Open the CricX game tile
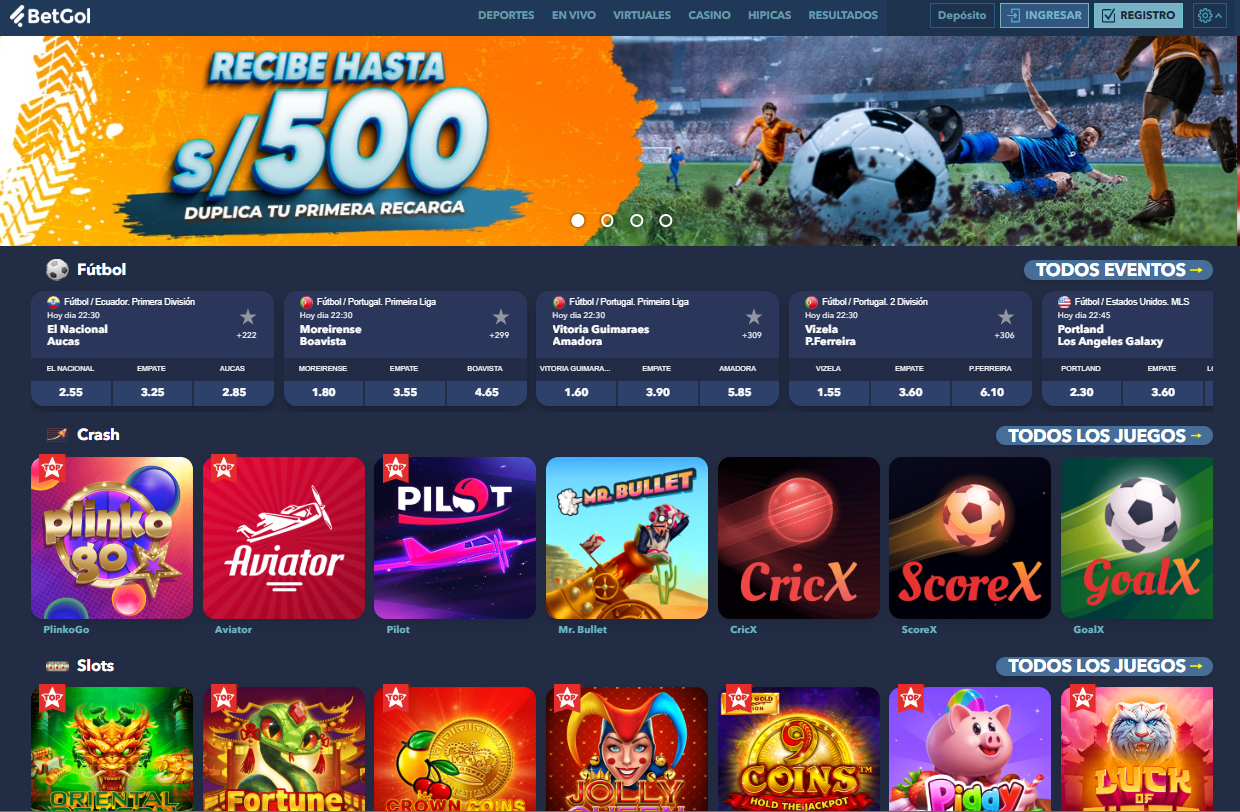The height and width of the screenshot is (812, 1240). 799,538
